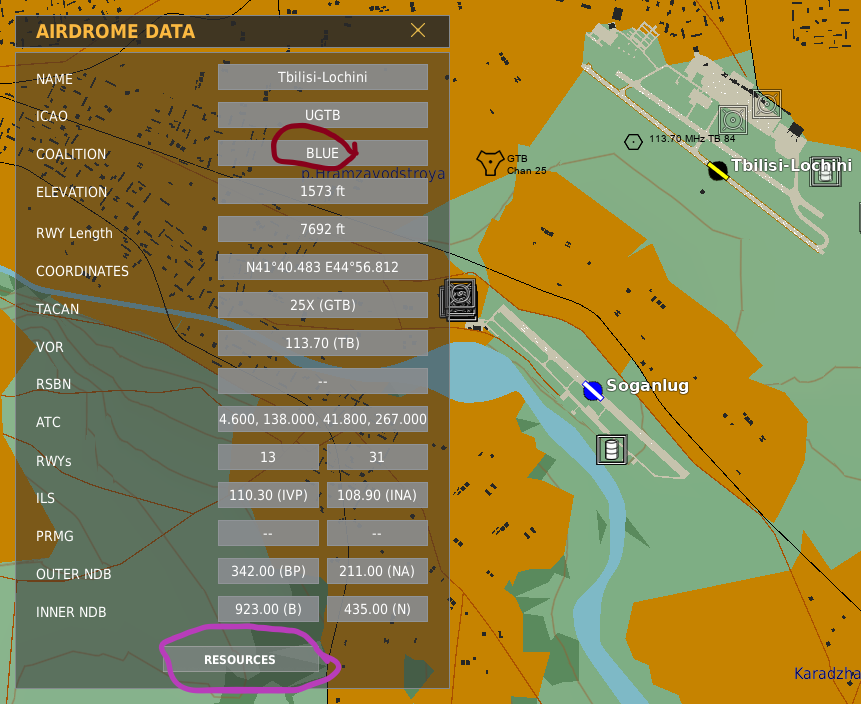Select runway 13 in RWYs row
Viewport: 861px width, 704px height.
[x=268, y=457]
